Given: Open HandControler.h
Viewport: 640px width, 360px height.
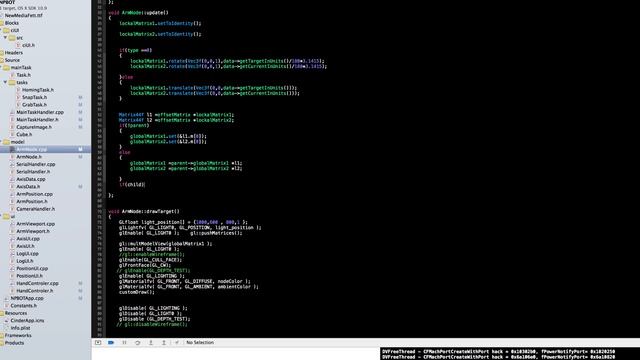Looking at the screenshot, I should click(x=35, y=291).
